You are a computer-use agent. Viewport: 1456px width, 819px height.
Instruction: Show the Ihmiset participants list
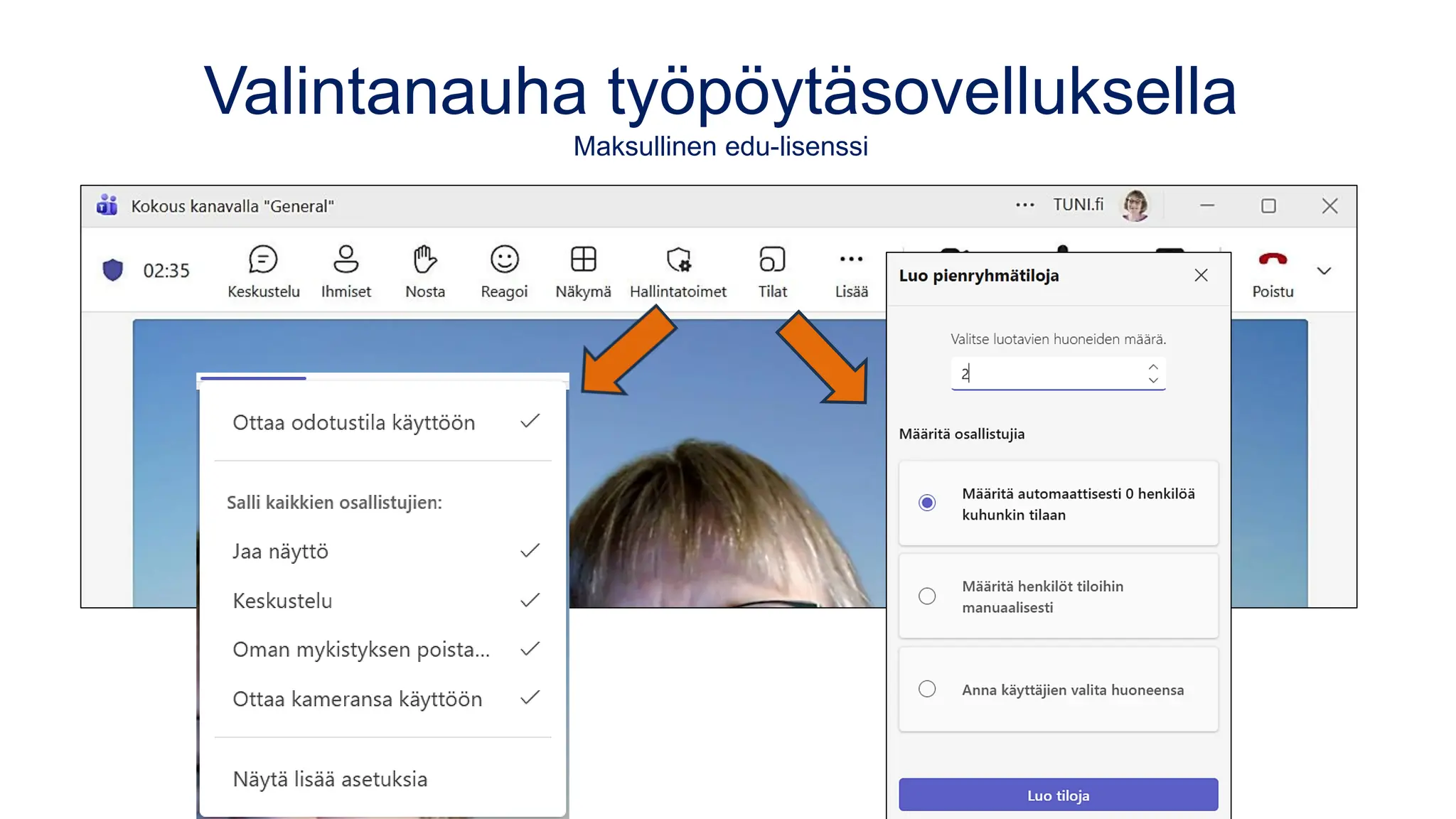(346, 272)
